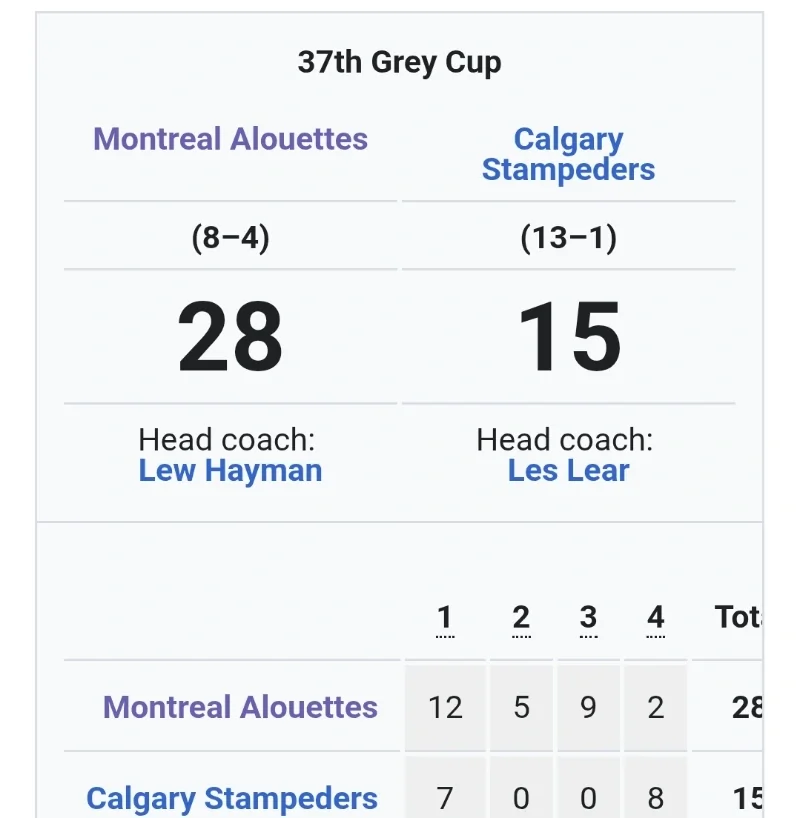Select Calgary's fourth quarter score of 8

pyautogui.click(x=655, y=798)
